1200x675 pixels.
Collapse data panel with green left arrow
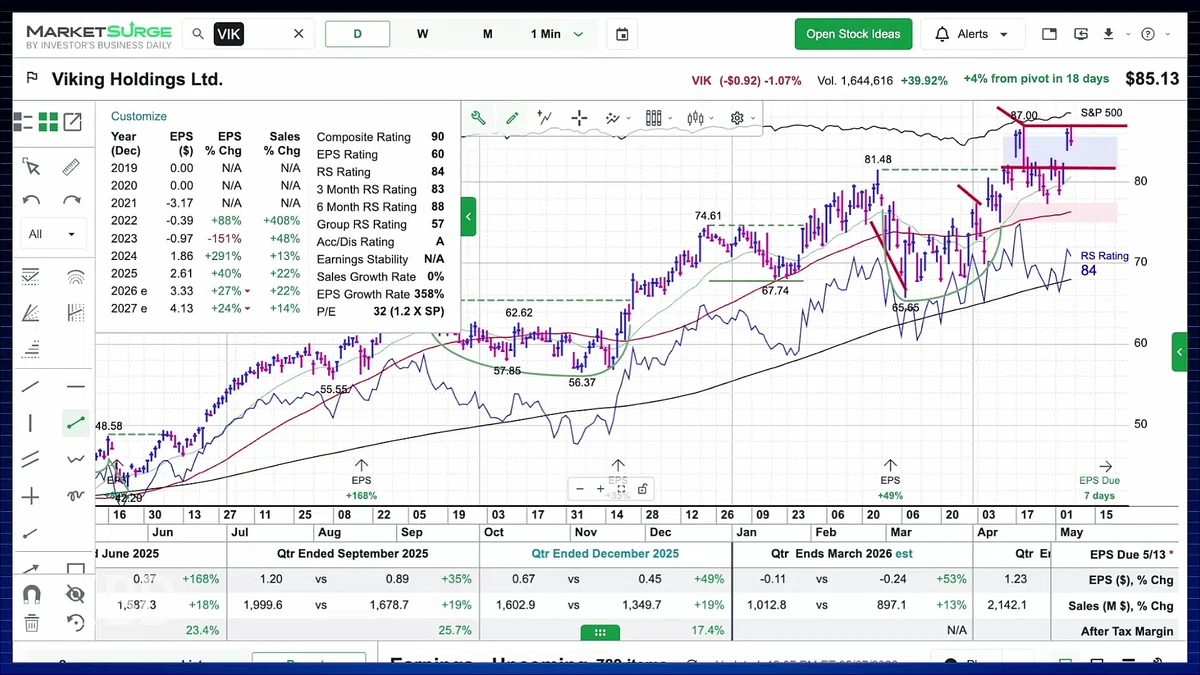click(x=468, y=216)
